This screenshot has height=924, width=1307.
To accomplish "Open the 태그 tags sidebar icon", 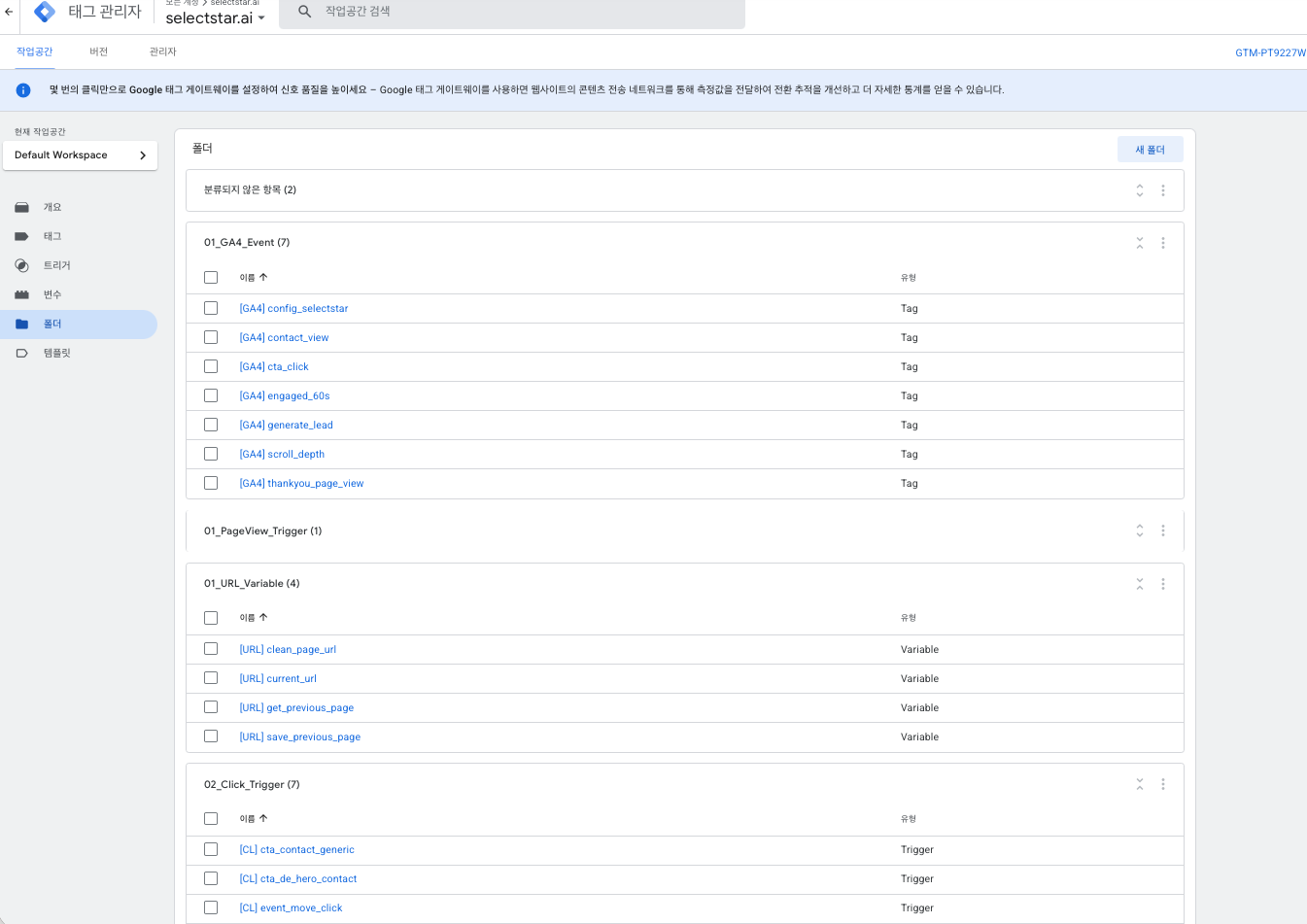I will point(21,236).
